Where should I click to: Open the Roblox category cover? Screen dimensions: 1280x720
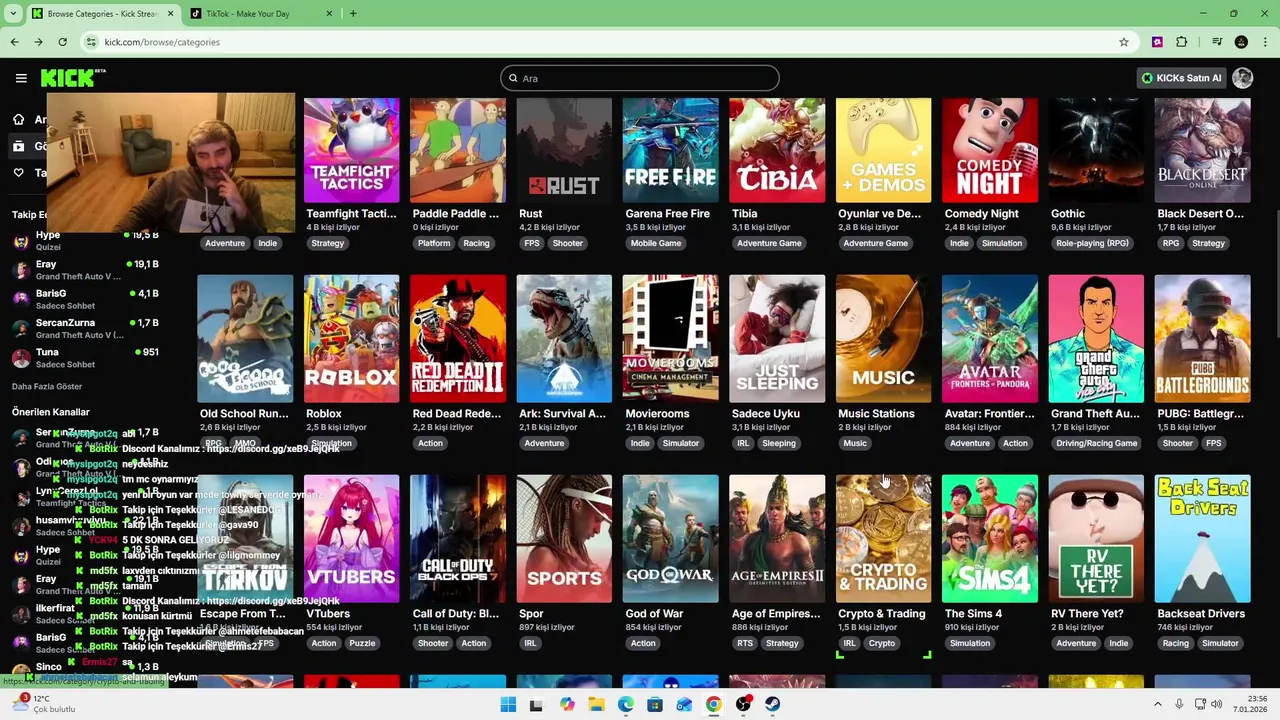click(x=351, y=339)
